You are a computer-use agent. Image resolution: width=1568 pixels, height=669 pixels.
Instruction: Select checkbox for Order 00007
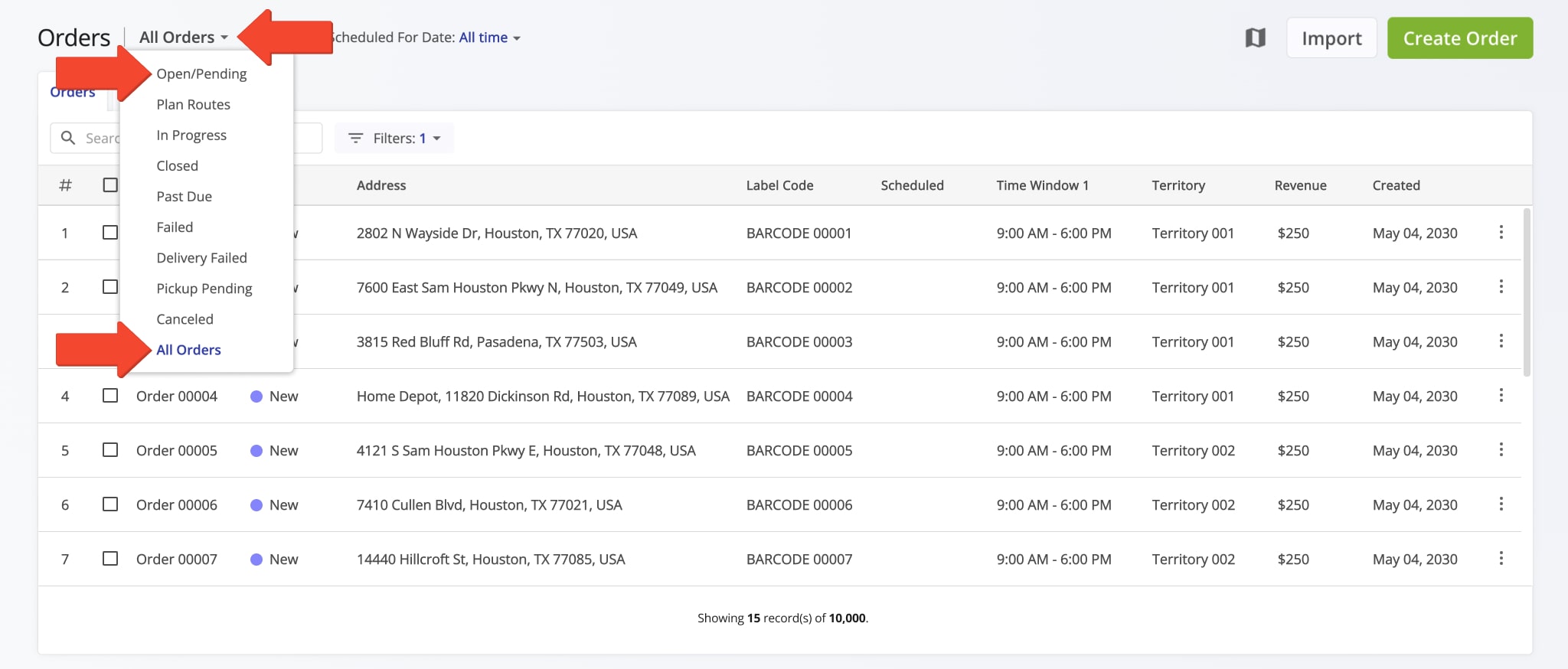point(110,558)
